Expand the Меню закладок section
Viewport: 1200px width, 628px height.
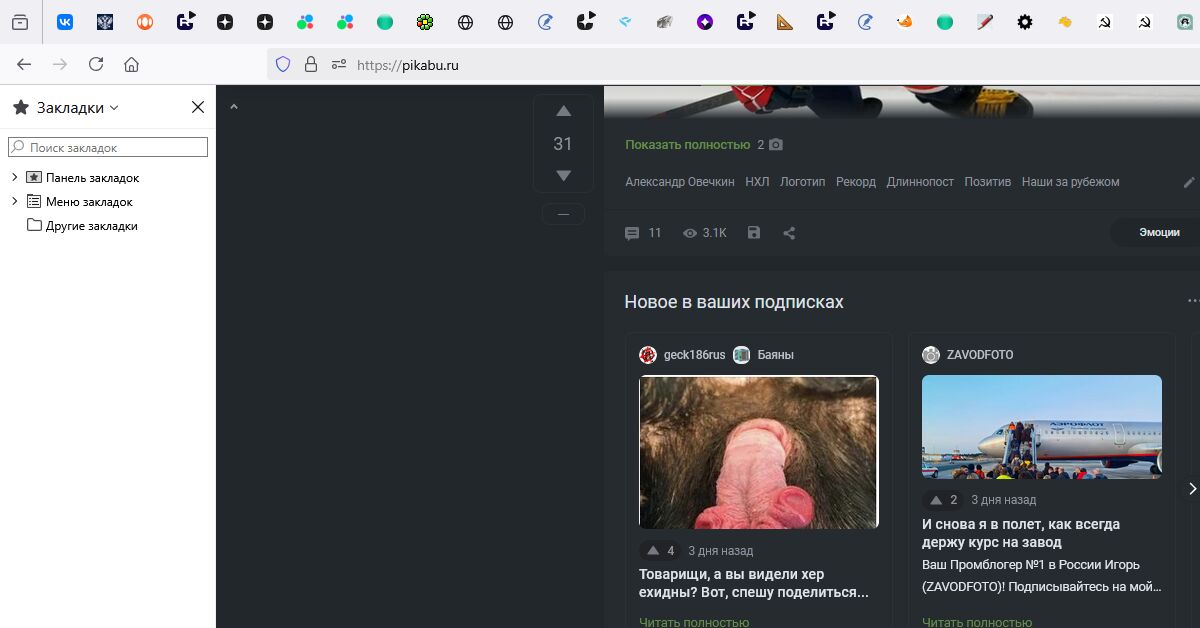(x=14, y=201)
